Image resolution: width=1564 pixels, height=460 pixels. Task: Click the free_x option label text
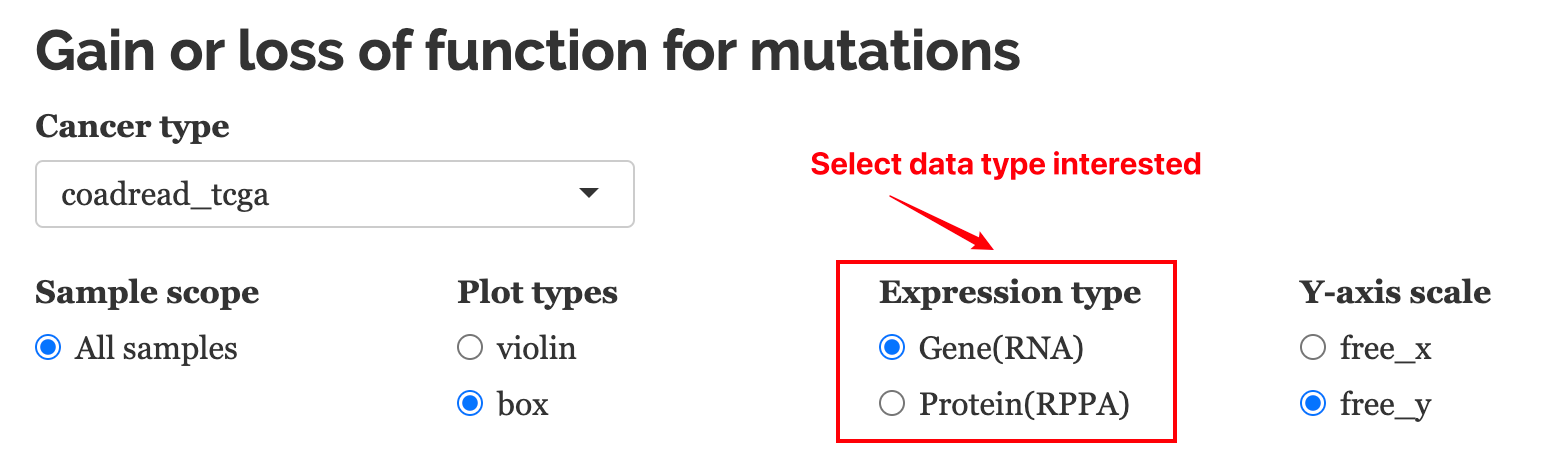tap(1386, 349)
